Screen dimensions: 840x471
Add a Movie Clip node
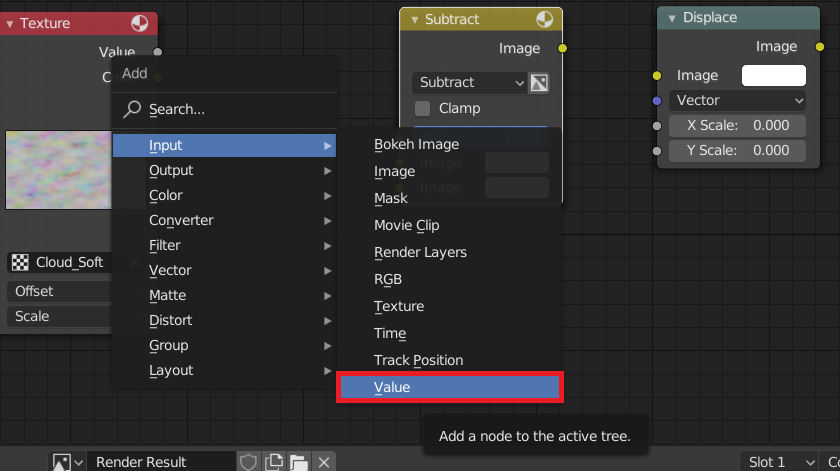point(450,225)
